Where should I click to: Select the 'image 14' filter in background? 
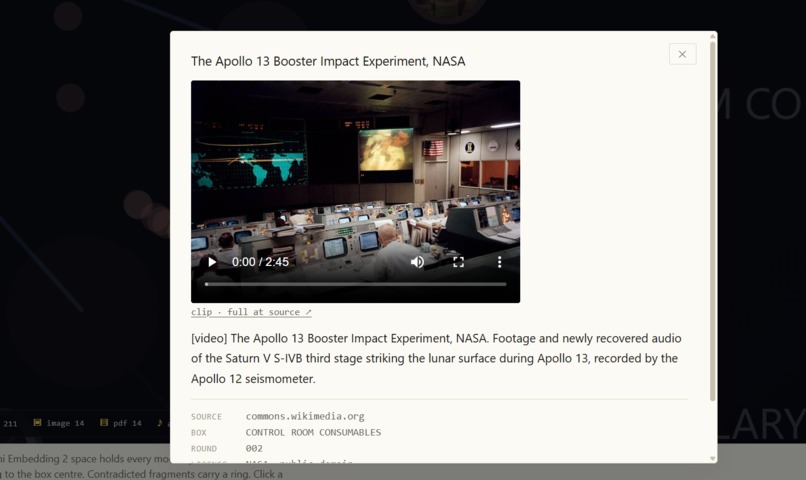[x=59, y=423]
